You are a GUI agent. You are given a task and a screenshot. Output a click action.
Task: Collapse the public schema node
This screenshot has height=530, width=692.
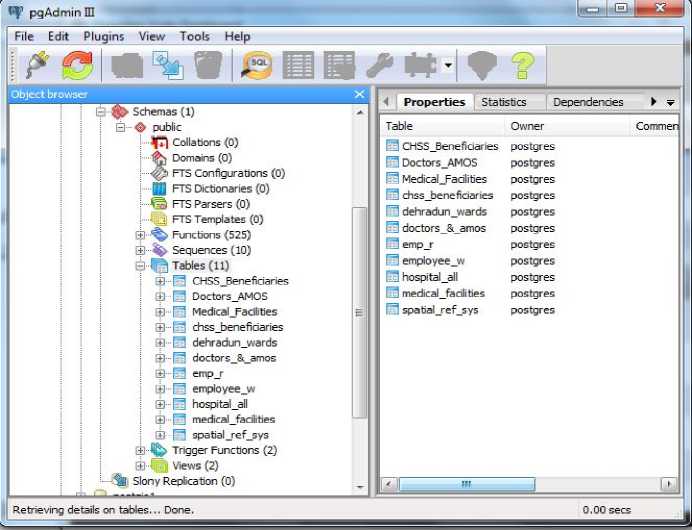[120, 127]
